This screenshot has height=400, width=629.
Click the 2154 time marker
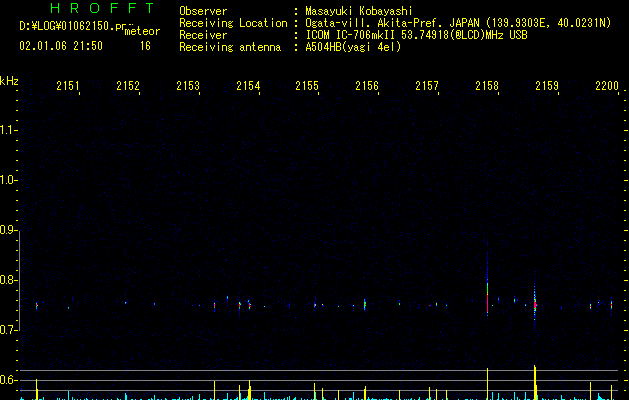[x=248, y=85]
